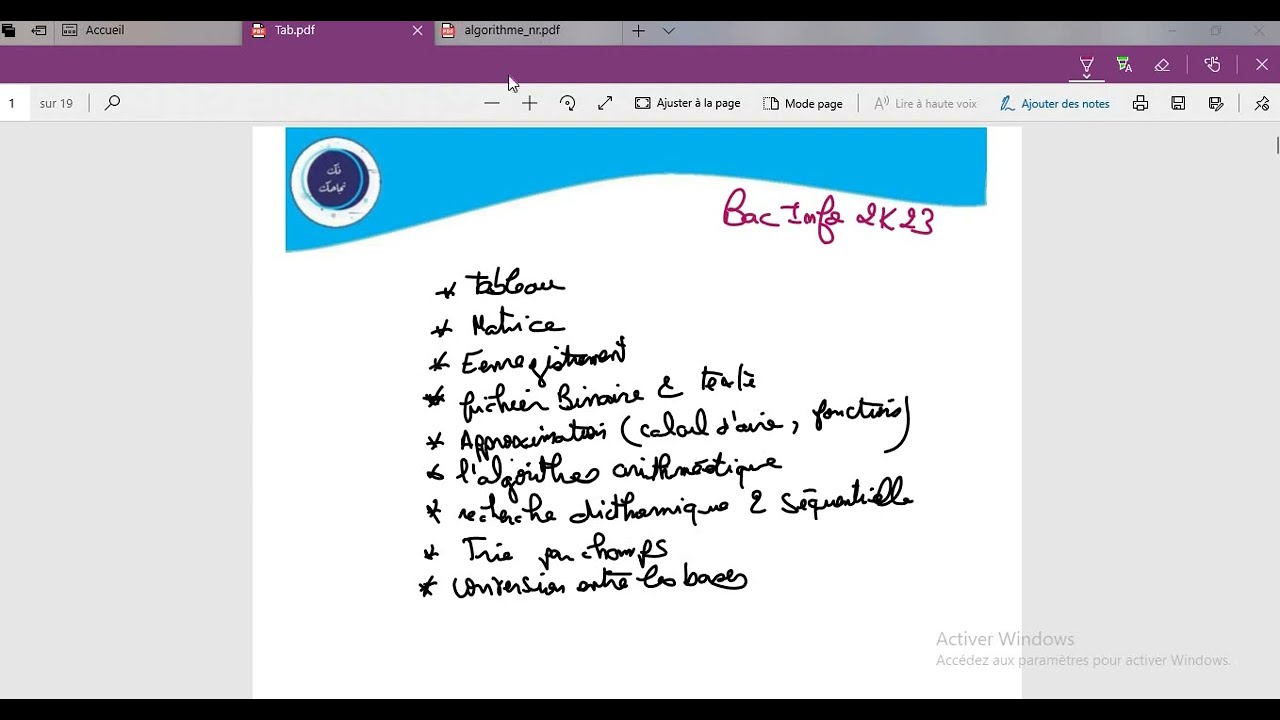Open a new browser tab
This screenshot has width=1280, height=720.
point(638,31)
